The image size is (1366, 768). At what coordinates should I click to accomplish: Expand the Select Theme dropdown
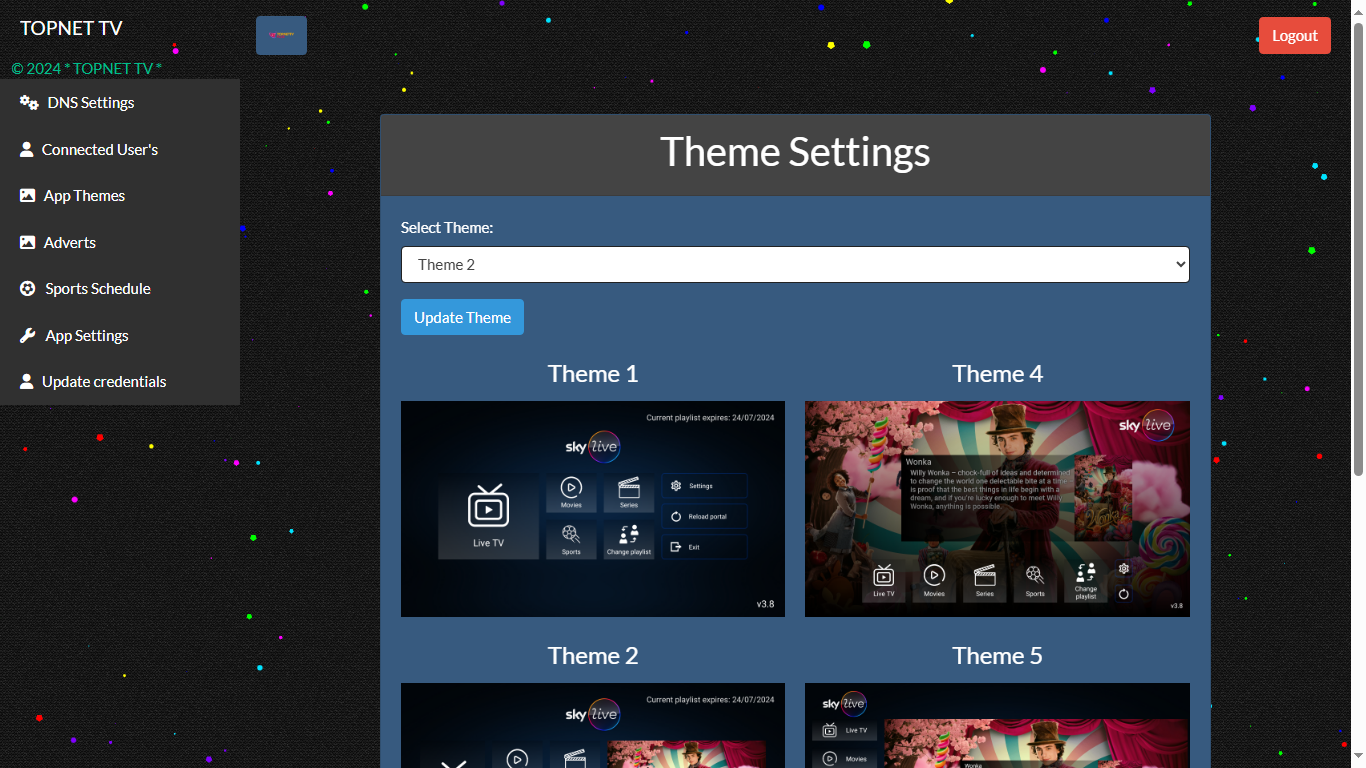pyautogui.click(x=795, y=265)
